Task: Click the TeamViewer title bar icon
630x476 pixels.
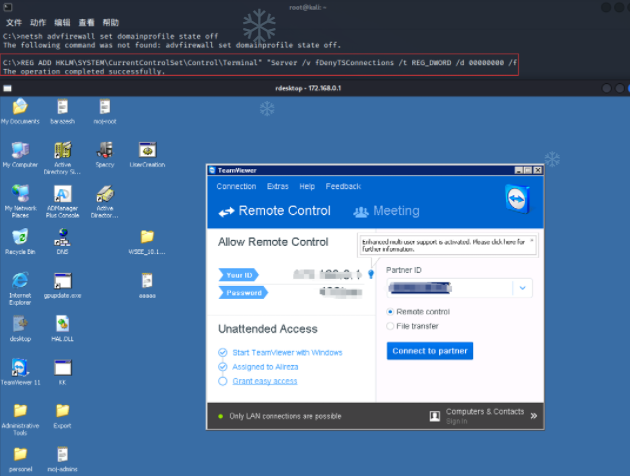Action: pos(212,170)
